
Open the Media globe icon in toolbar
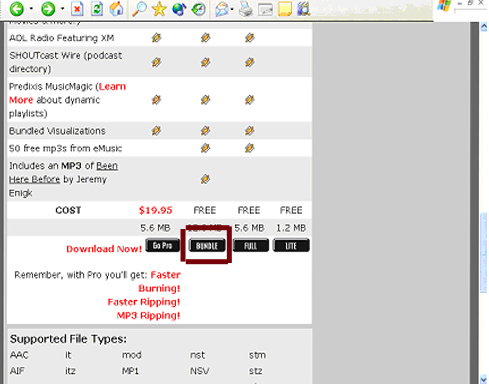pos(179,9)
